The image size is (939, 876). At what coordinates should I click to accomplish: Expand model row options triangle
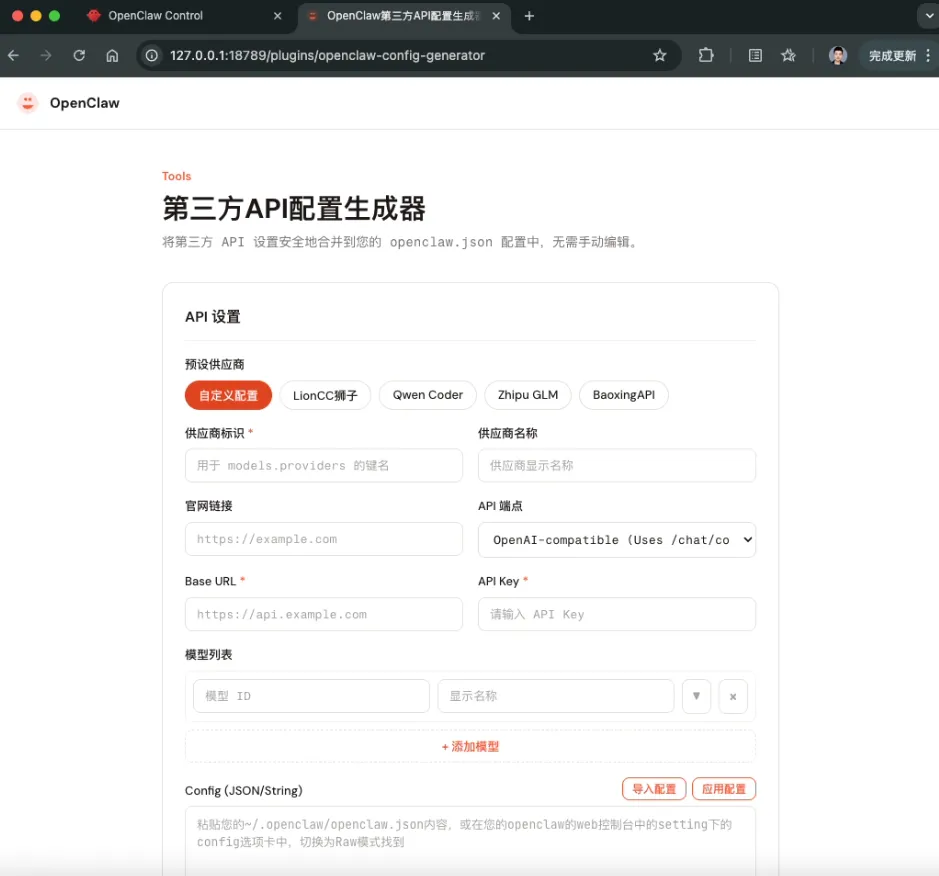coord(696,696)
